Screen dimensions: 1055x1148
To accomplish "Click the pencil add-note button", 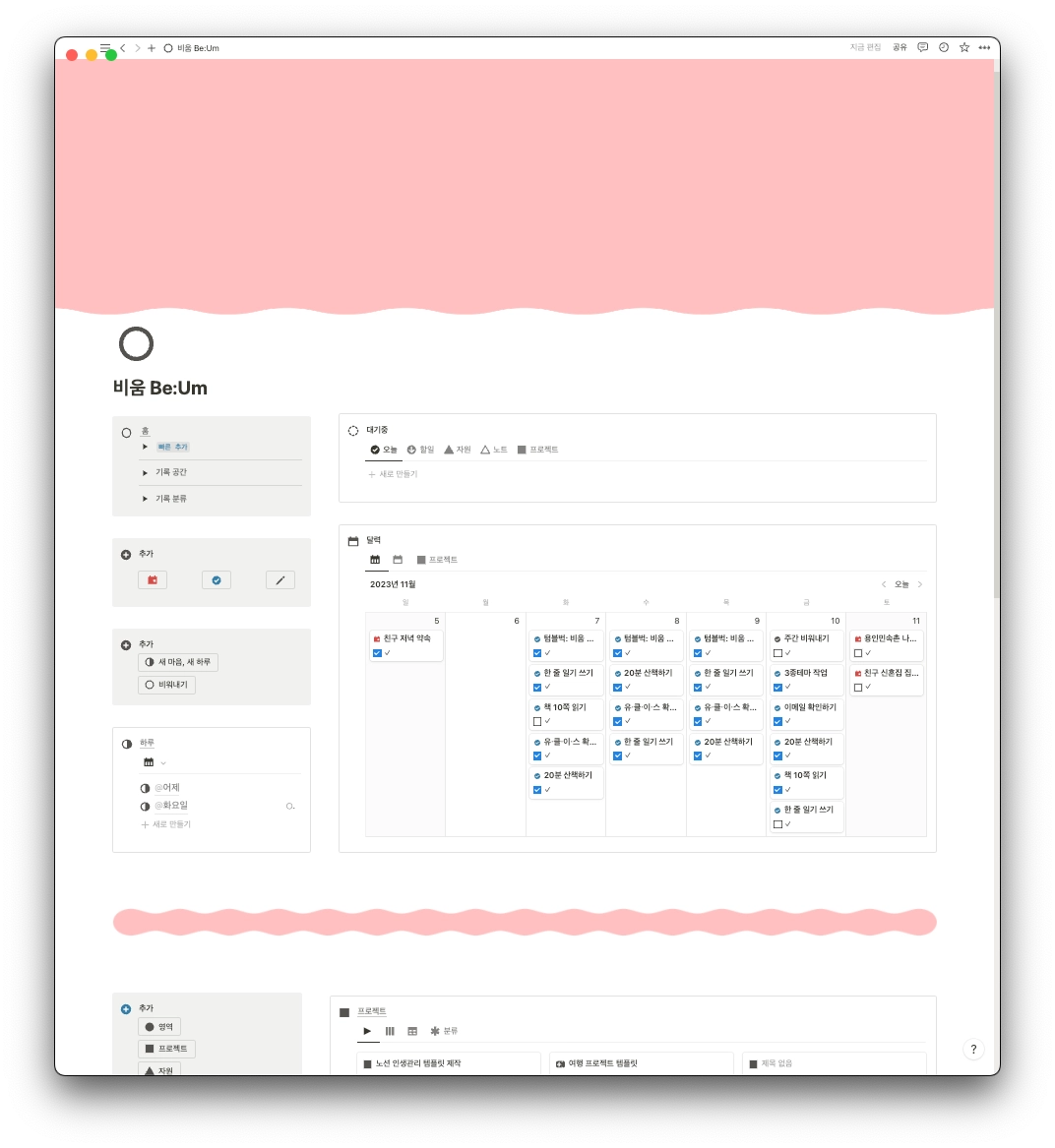I will 280,580.
